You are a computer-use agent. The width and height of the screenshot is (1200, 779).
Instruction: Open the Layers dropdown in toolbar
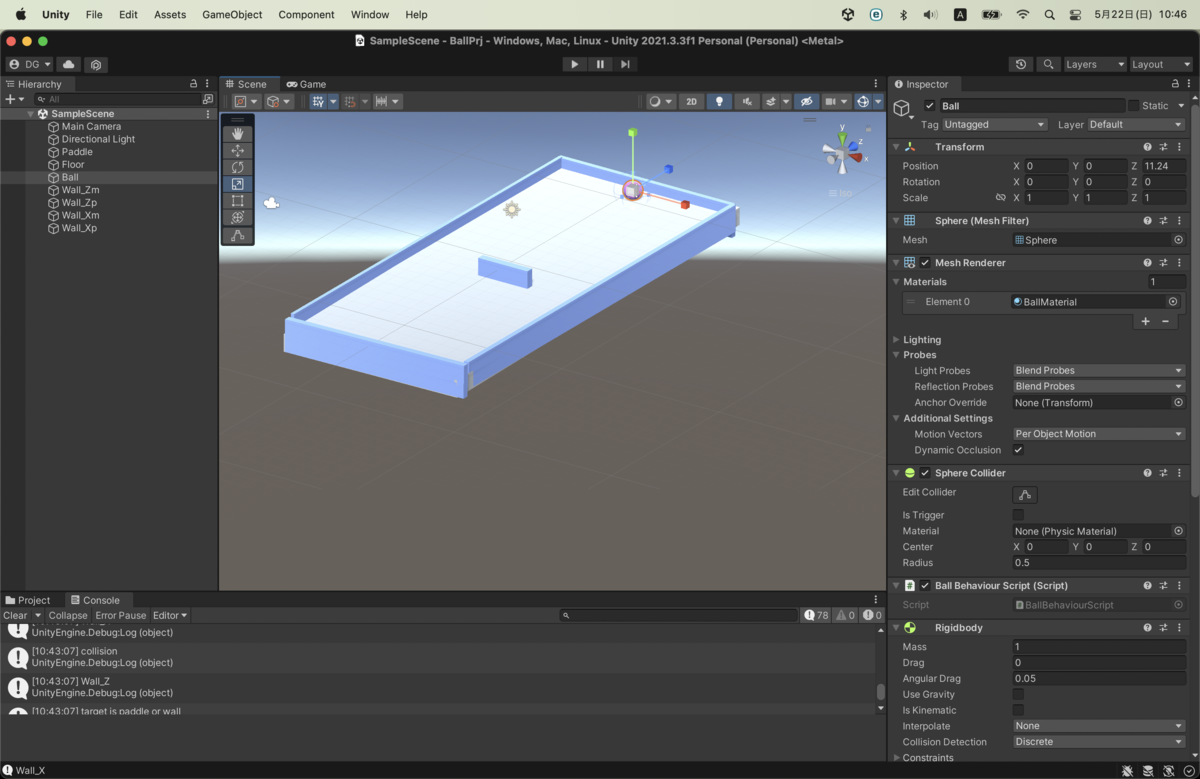1094,64
